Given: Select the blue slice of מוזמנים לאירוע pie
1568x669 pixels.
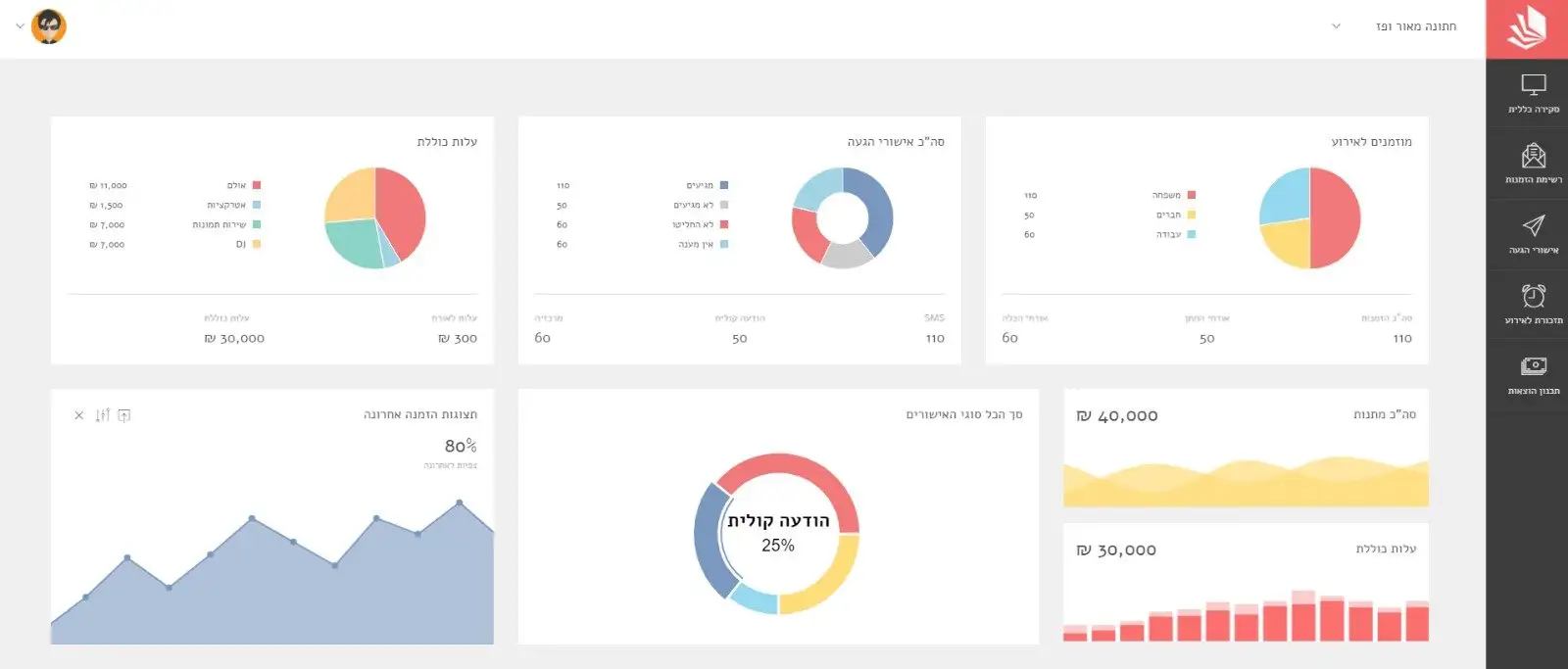Looking at the screenshot, I should coord(1287,196).
